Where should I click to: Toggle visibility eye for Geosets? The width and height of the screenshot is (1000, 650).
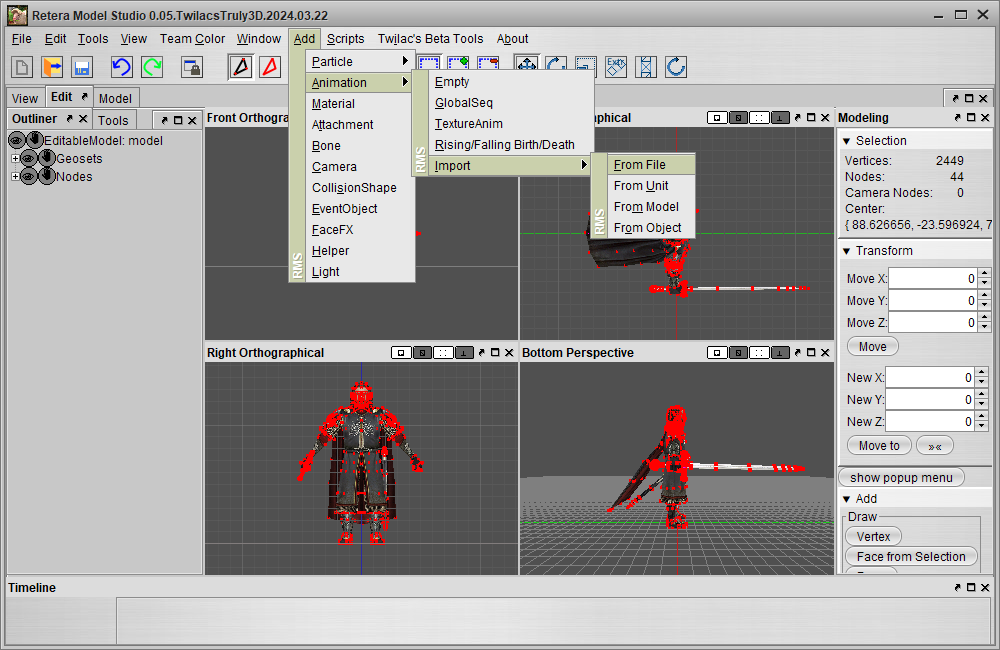coord(28,159)
